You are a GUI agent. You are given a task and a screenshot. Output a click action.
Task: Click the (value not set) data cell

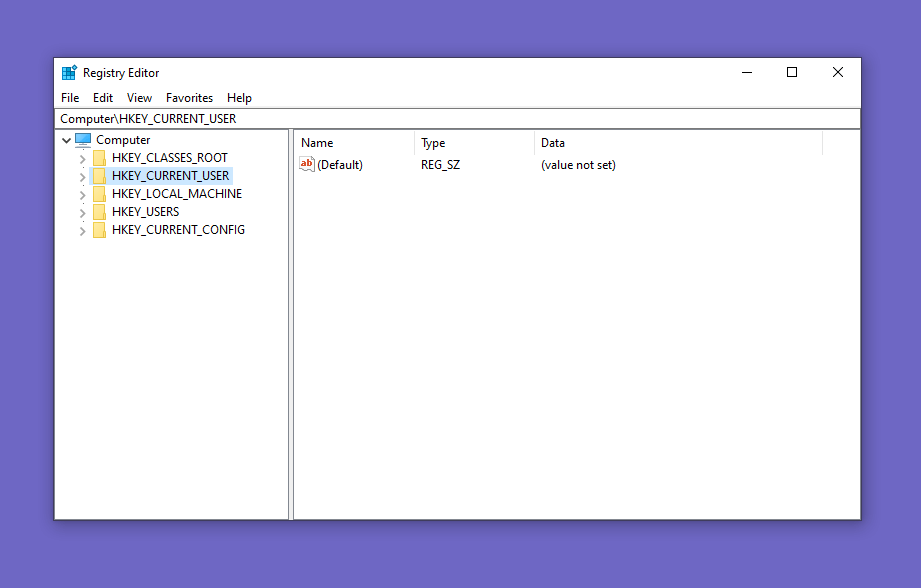(578, 165)
